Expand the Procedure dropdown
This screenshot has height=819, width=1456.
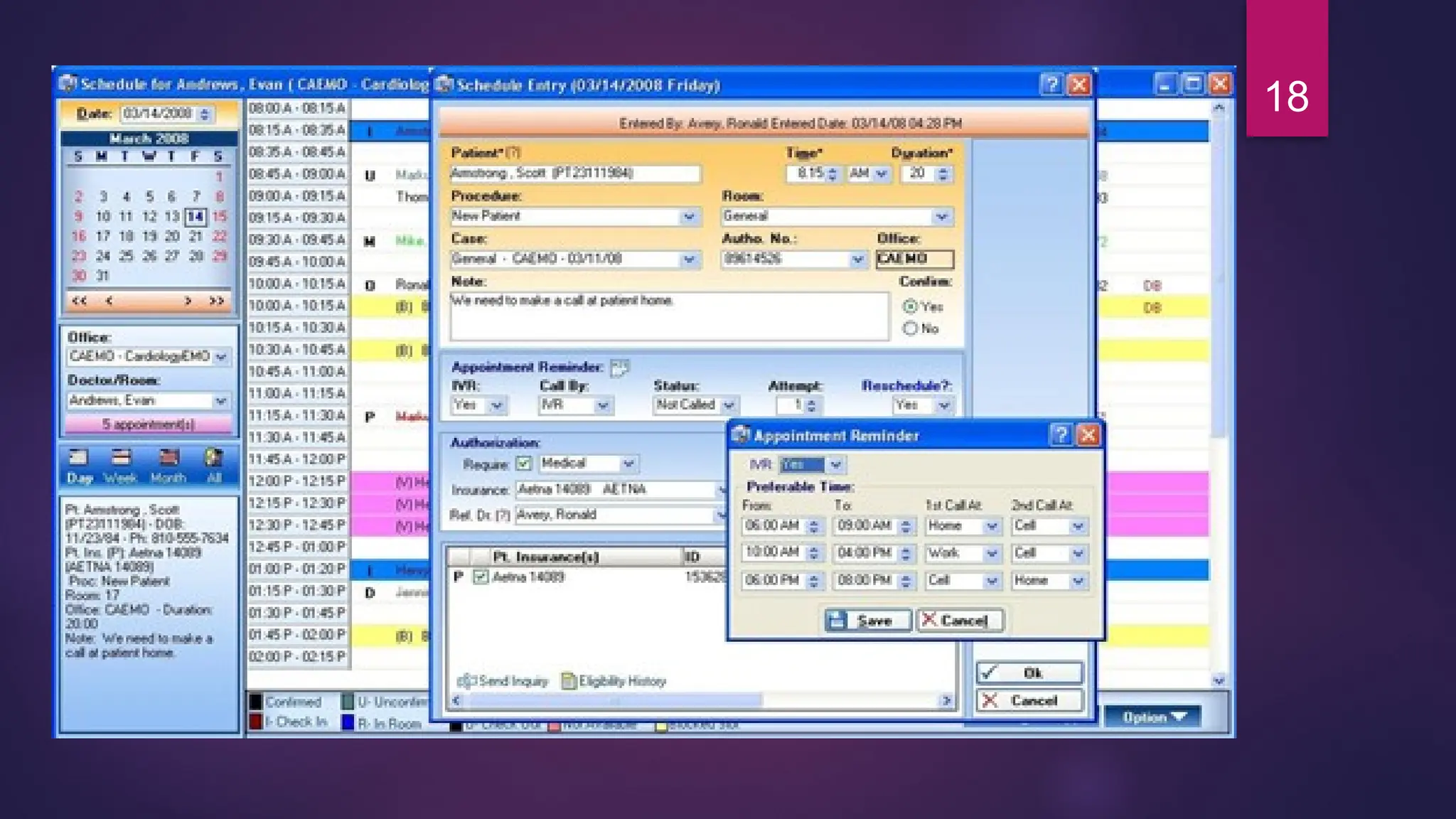[688, 217]
